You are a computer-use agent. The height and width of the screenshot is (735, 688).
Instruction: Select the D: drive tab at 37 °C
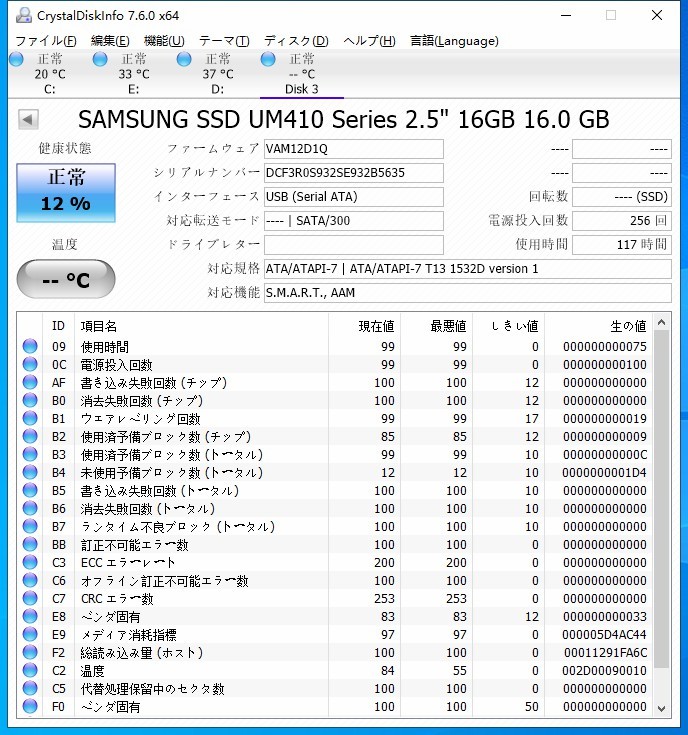(218, 74)
